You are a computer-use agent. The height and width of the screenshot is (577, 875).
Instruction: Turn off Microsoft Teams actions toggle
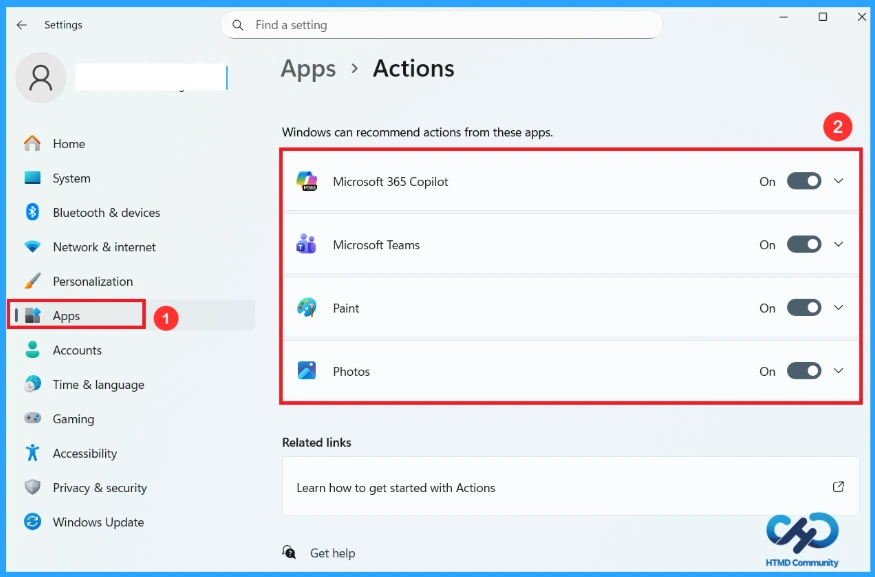(x=804, y=244)
